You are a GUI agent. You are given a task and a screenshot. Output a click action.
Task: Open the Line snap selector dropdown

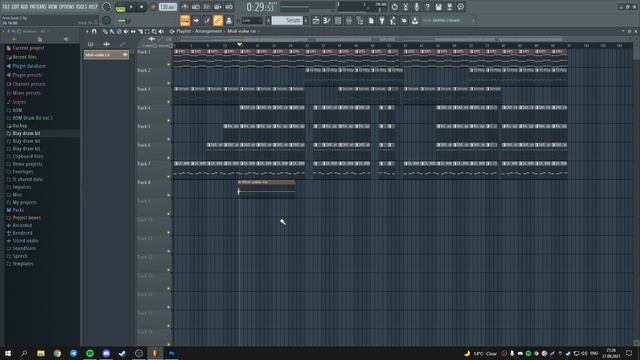click(252, 20)
